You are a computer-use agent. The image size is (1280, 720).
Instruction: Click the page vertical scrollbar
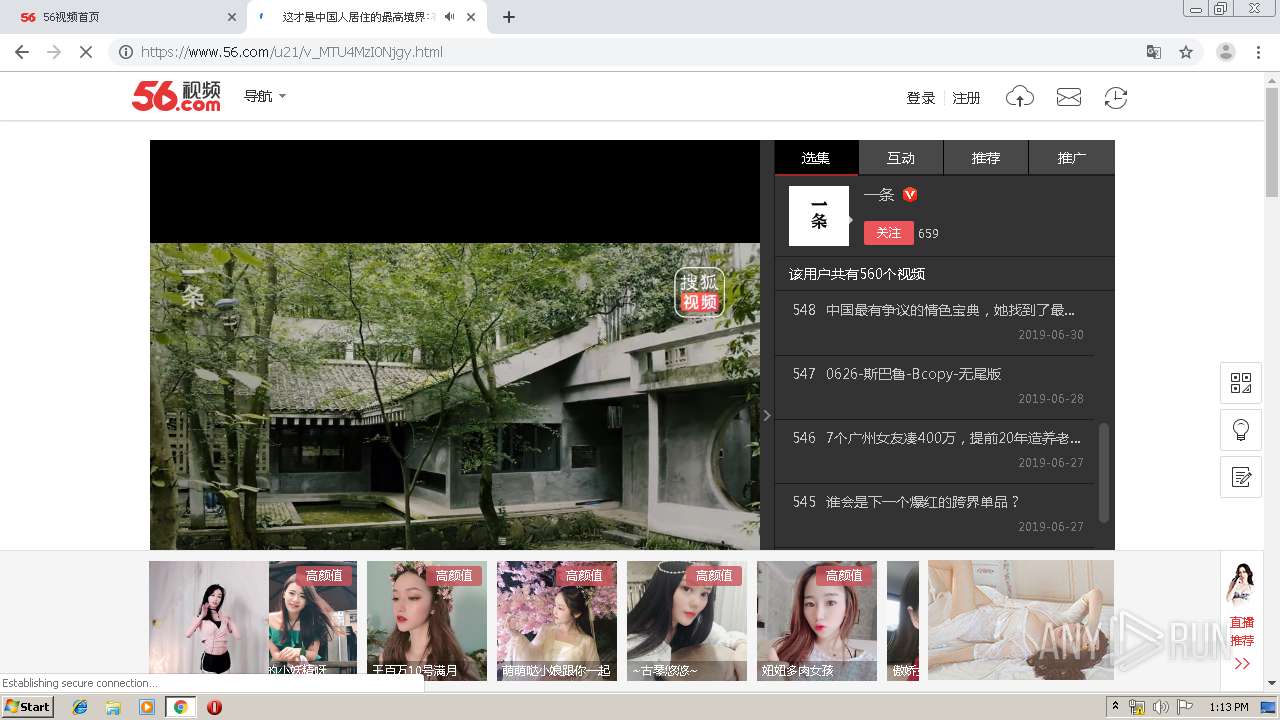click(1272, 140)
